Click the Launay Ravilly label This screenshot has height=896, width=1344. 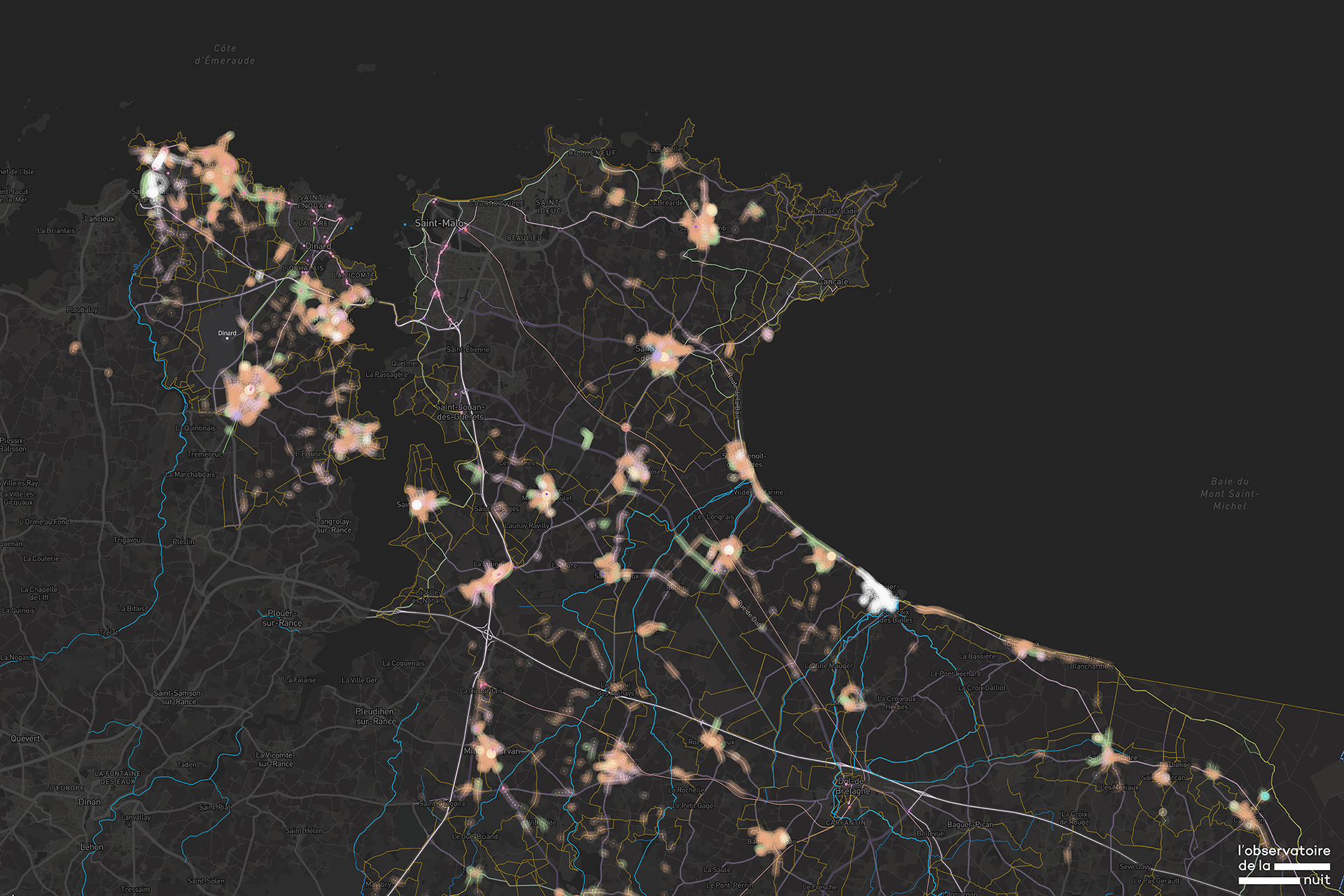(x=527, y=526)
